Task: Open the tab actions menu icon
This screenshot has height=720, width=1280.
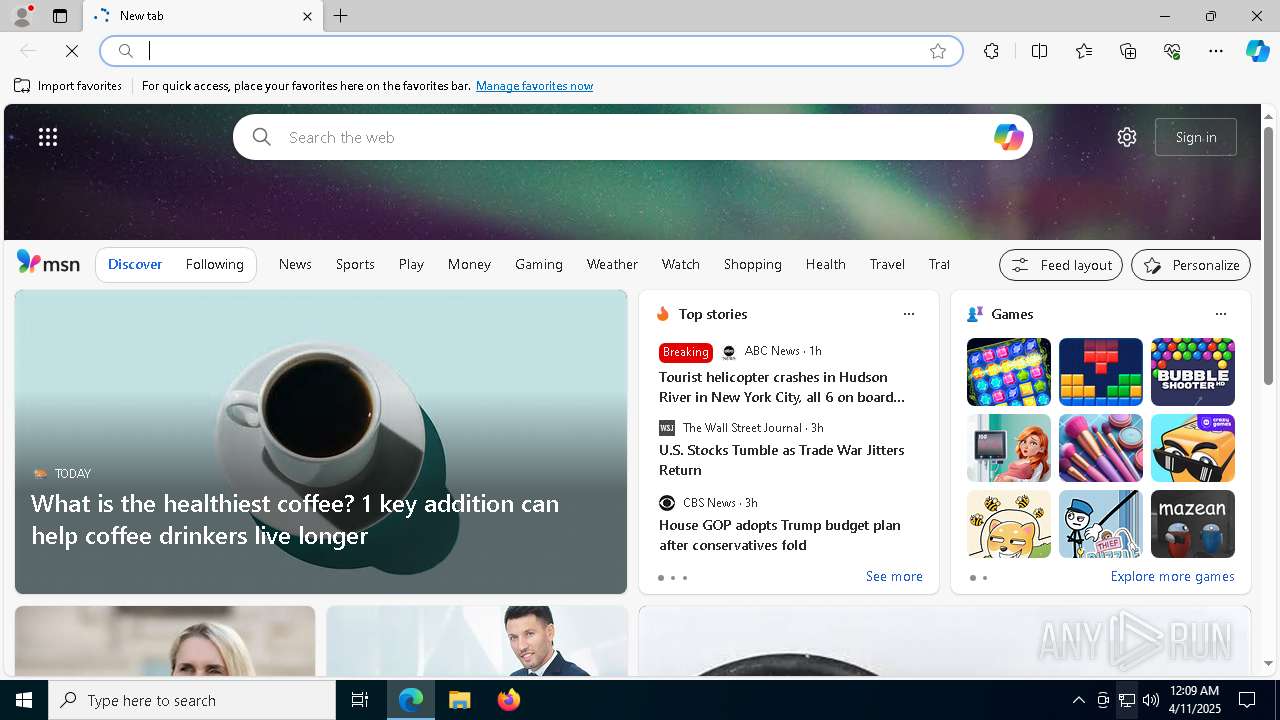Action: pos(60,16)
